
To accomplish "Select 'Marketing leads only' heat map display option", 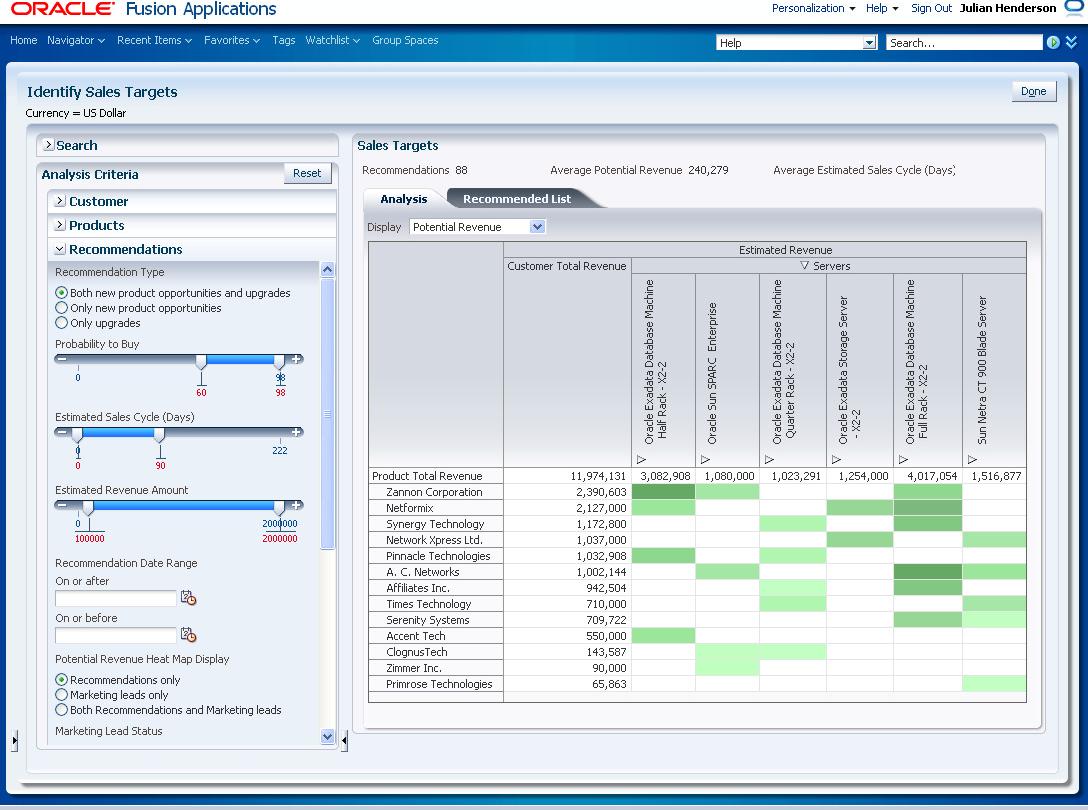I will tap(62, 694).
